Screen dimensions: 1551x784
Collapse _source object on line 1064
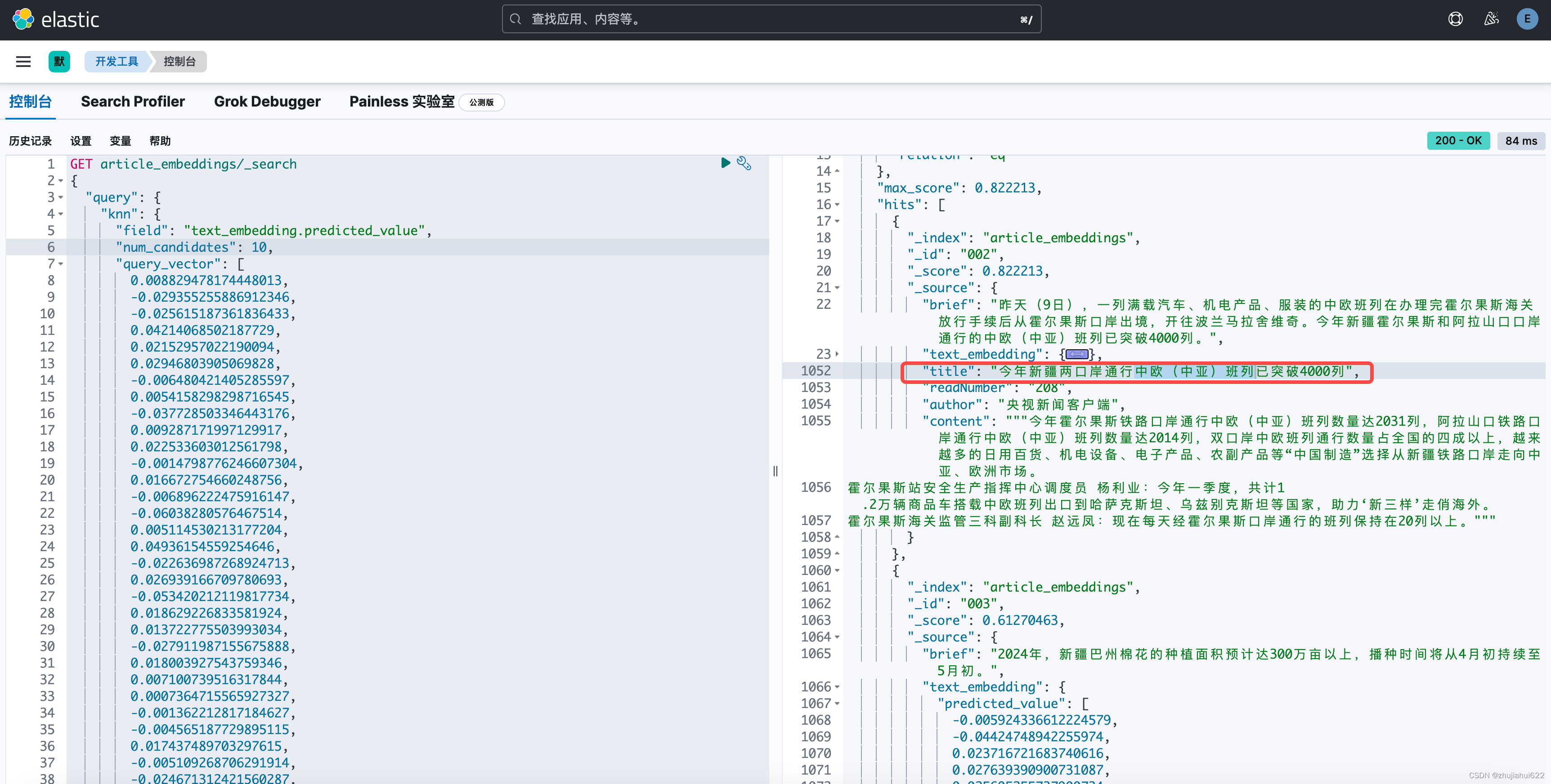point(837,637)
